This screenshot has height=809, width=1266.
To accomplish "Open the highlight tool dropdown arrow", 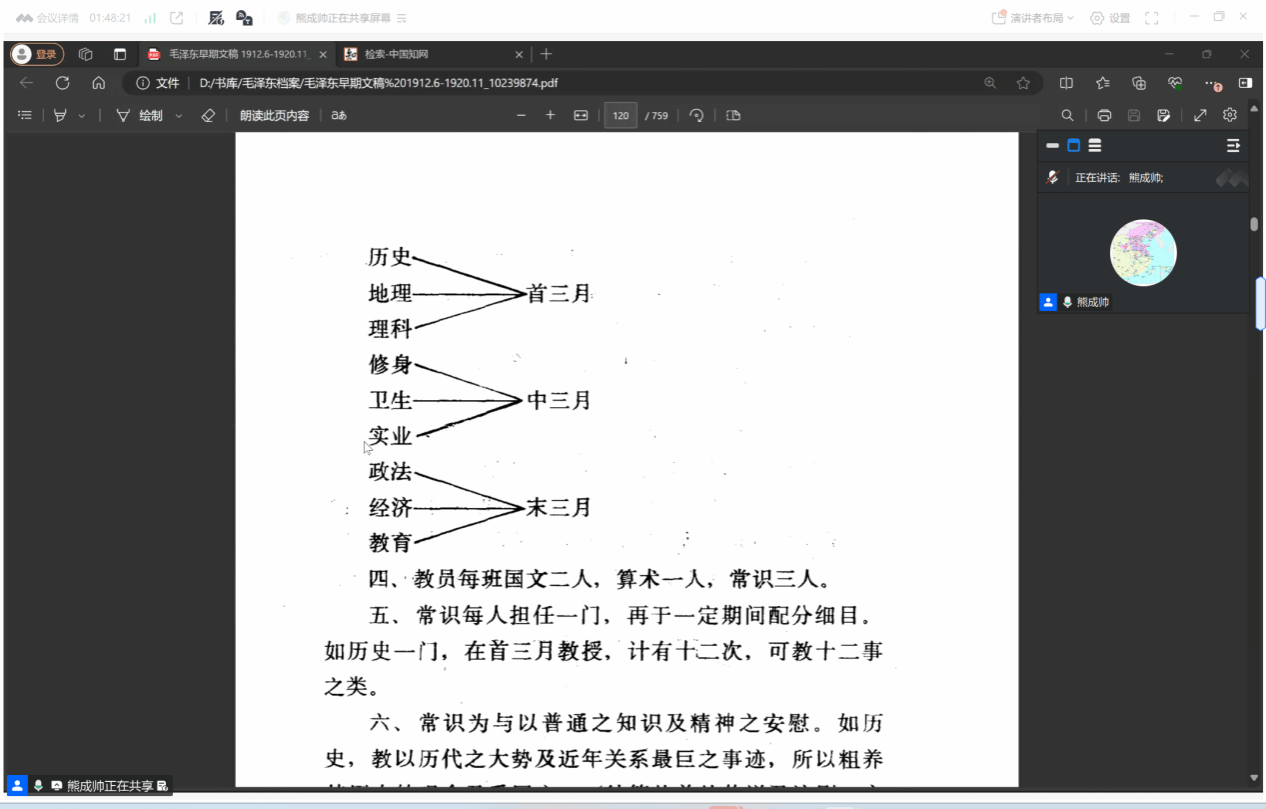I will pyautogui.click(x=82, y=116).
